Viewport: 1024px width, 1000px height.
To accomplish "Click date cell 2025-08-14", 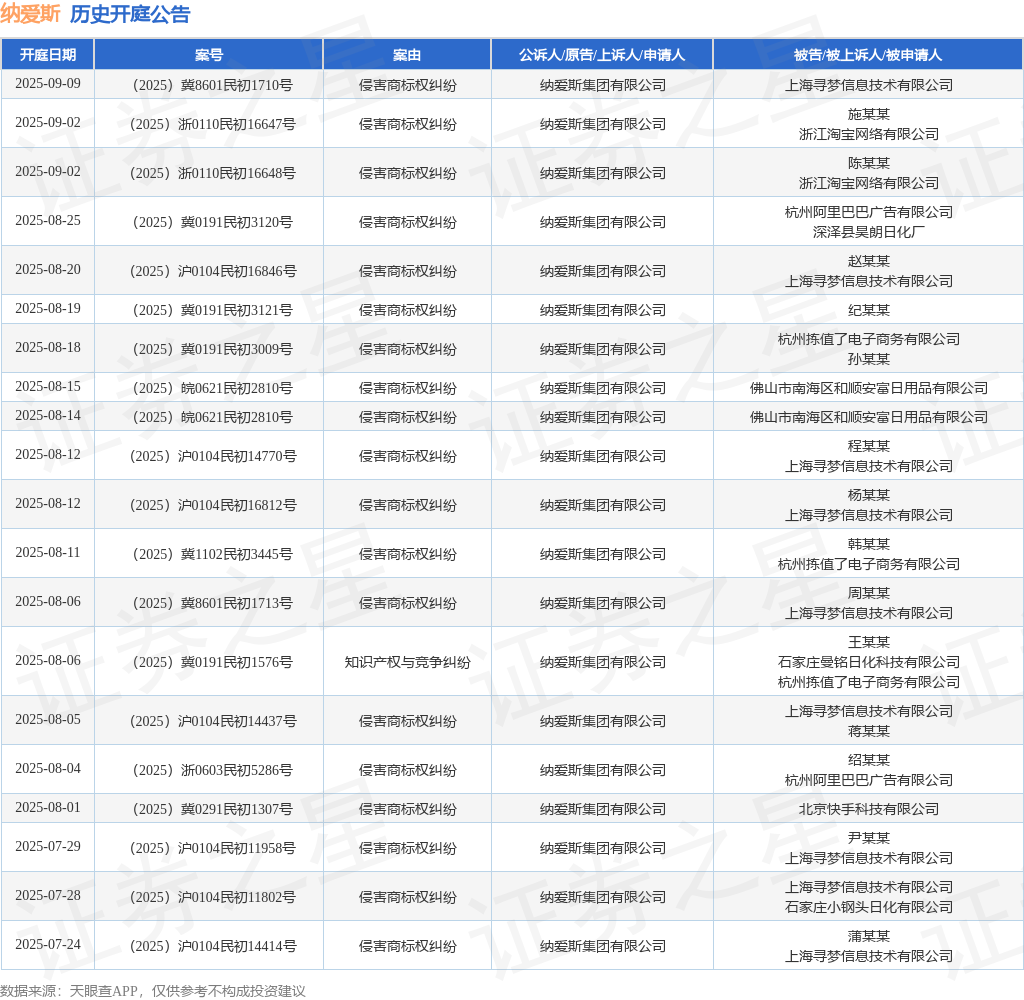I will click(48, 415).
